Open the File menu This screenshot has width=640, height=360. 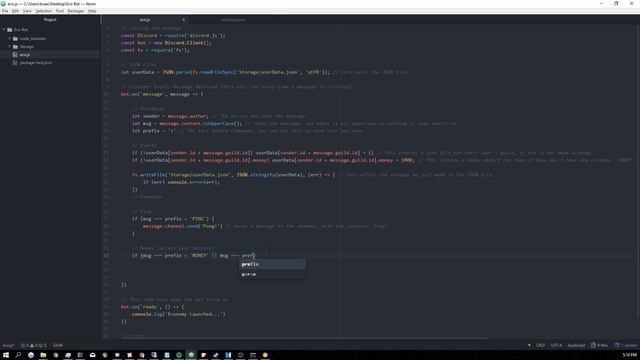5,11
